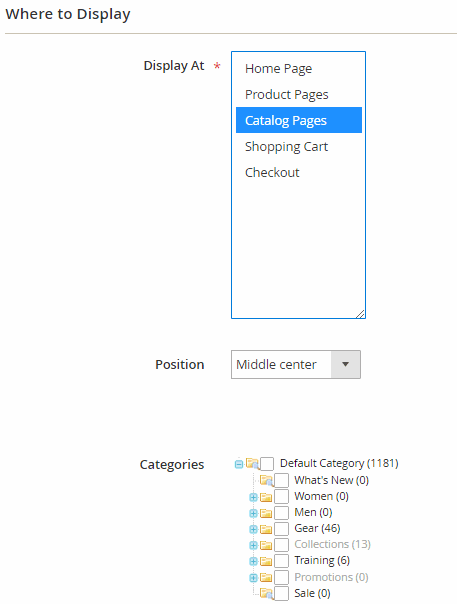Click the Men category folder icon
Image resolution: width=457 pixels, height=604 pixels.
[266, 513]
